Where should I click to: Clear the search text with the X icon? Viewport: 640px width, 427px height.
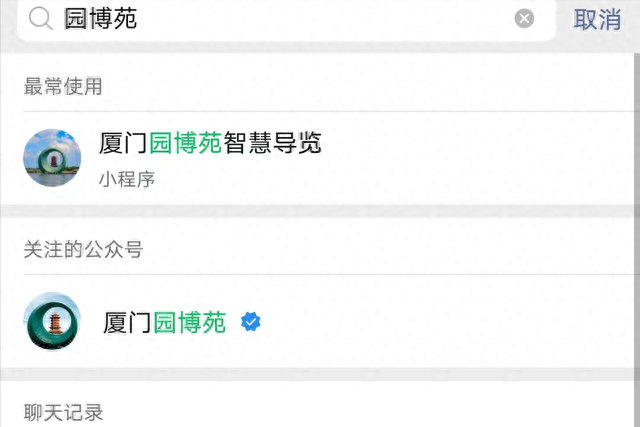524,19
